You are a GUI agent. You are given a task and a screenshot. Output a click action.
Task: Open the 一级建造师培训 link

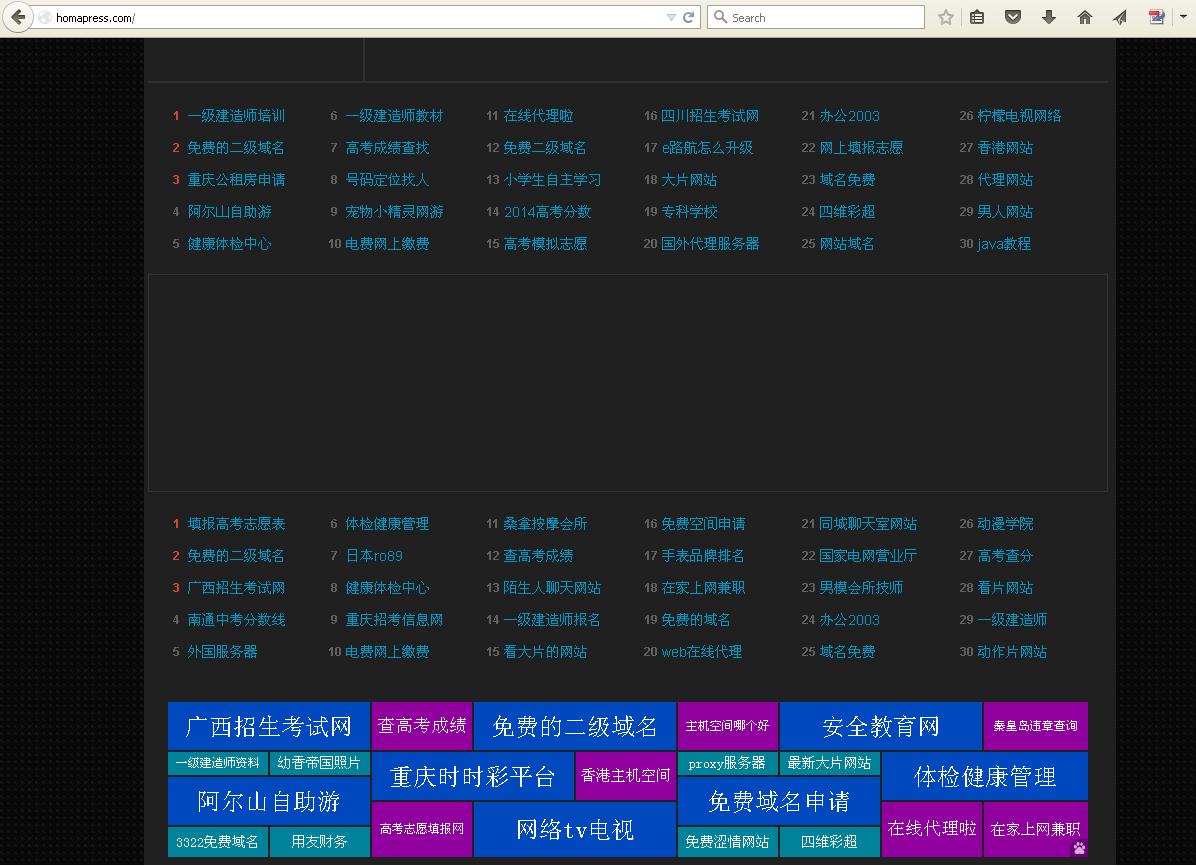click(x=236, y=116)
